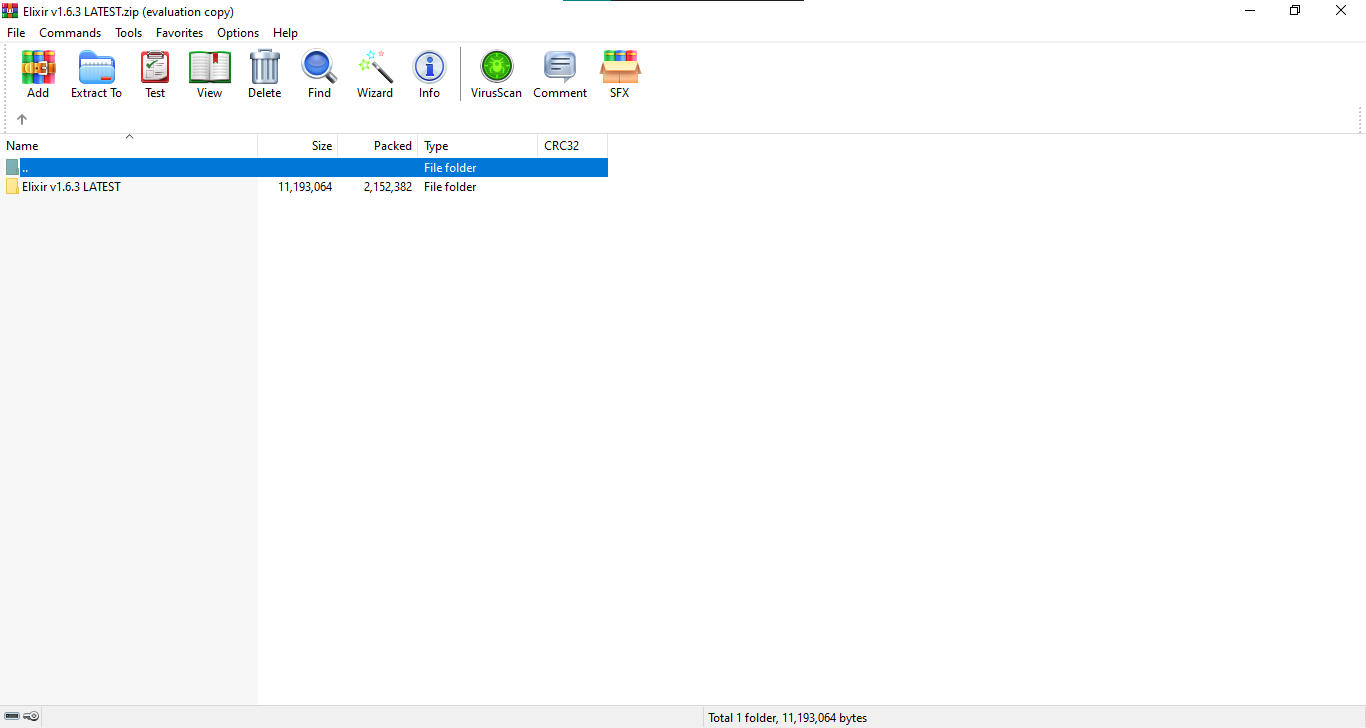Image resolution: width=1366 pixels, height=728 pixels.
Task: Click the status bar total bytes text
Action: (788, 718)
